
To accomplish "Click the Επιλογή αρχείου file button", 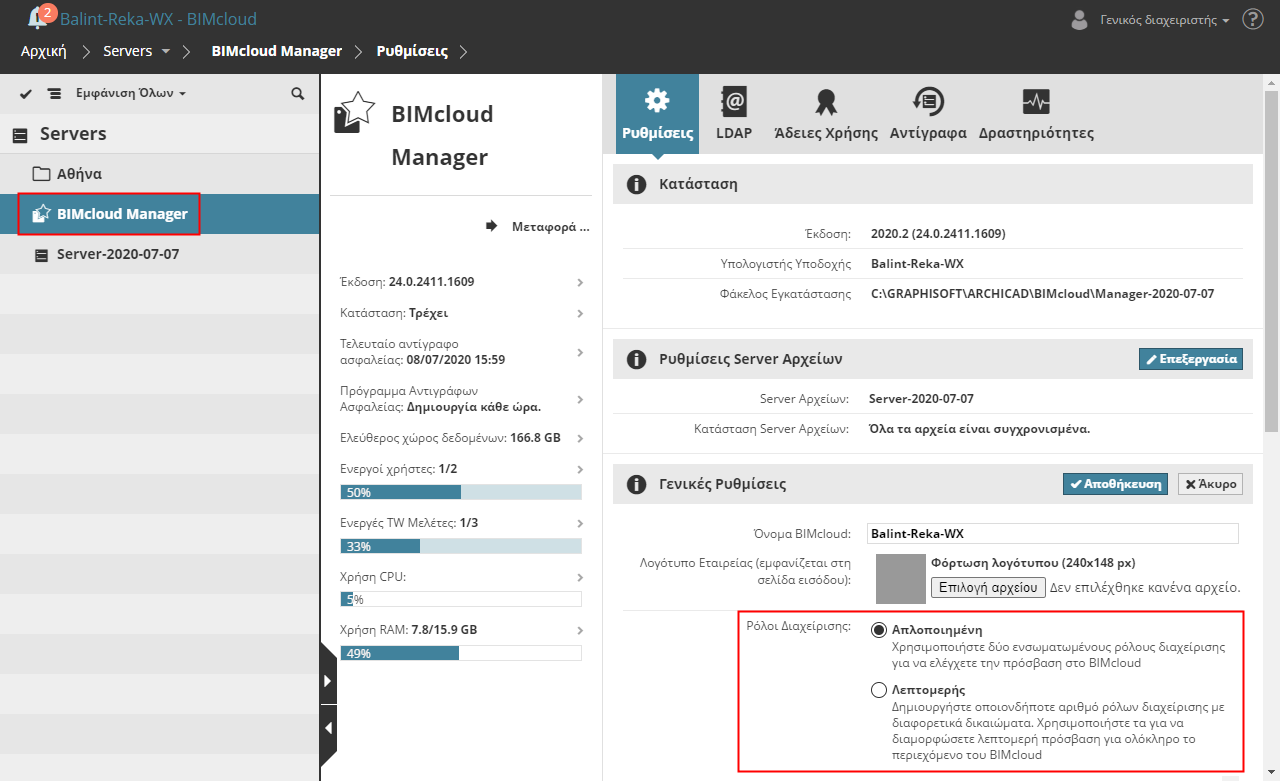I will [x=988, y=587].
